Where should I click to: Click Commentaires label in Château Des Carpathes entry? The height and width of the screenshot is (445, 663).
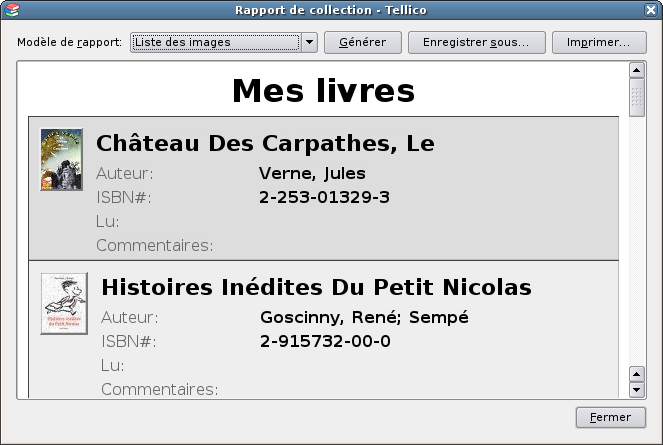pyautogui.click(x=155, y=245)
